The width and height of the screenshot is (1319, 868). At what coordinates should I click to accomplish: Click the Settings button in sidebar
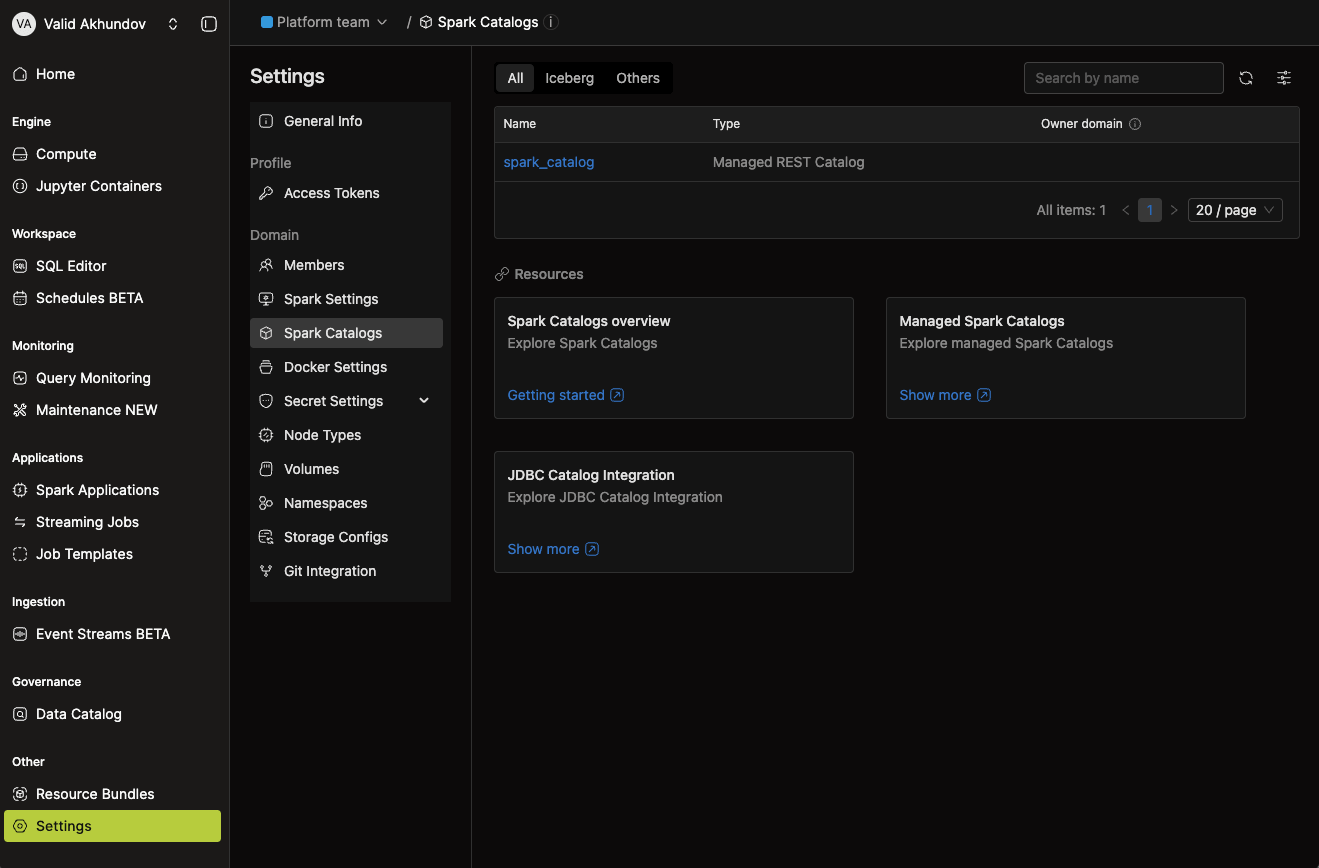pos(112,826)
